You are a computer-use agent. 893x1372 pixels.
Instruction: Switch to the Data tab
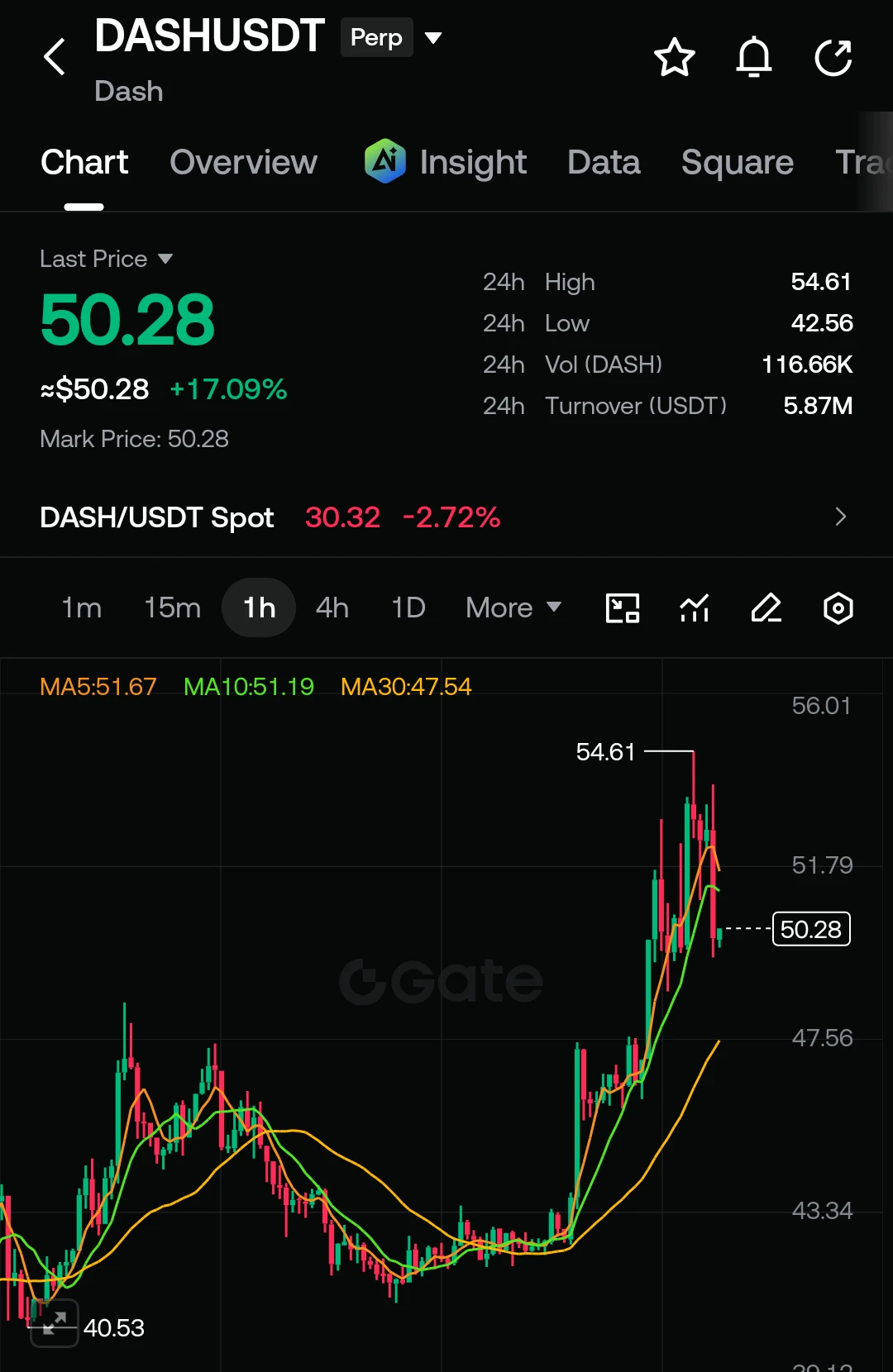[x=604, y=162]
